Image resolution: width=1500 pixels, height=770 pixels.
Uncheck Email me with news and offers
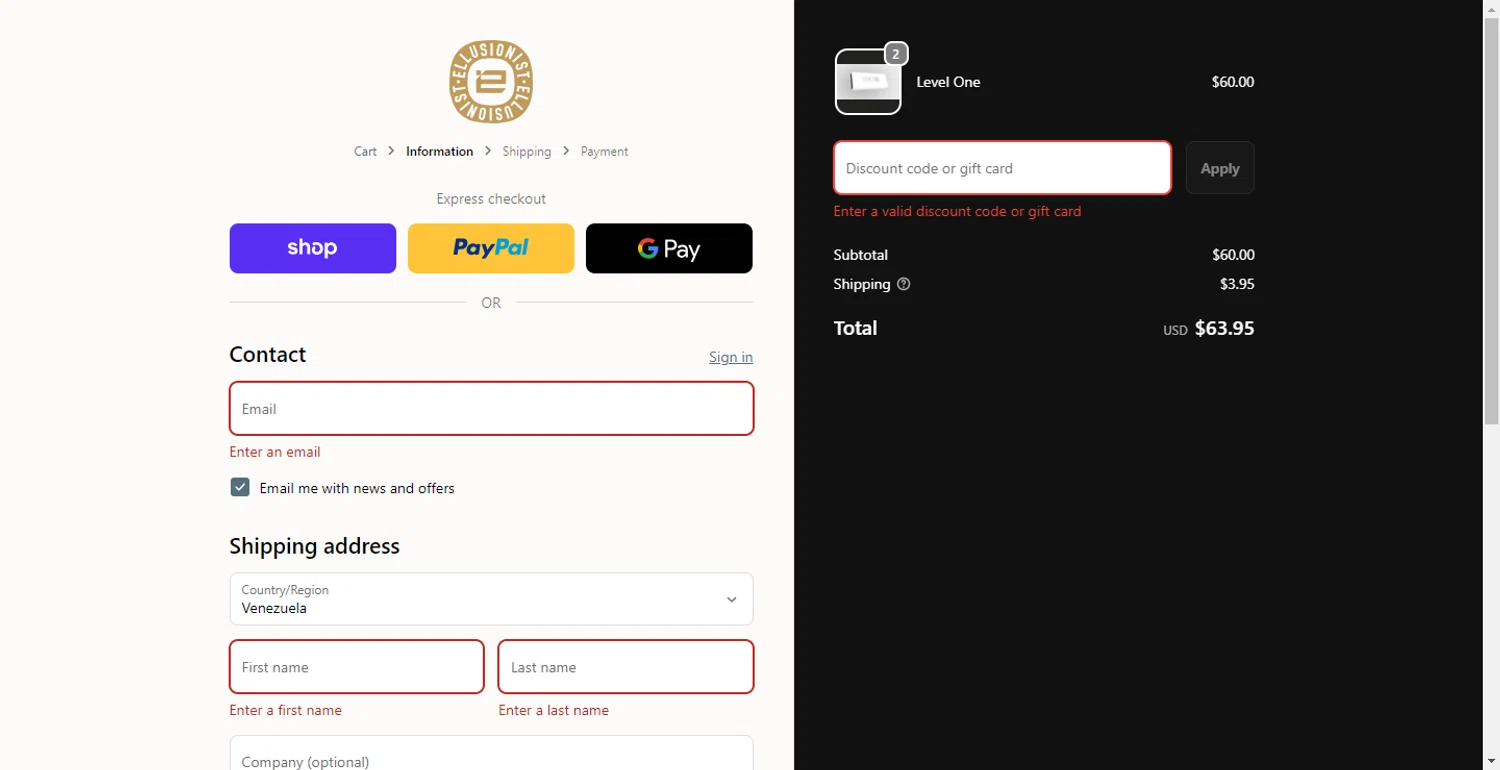(240, 487)
